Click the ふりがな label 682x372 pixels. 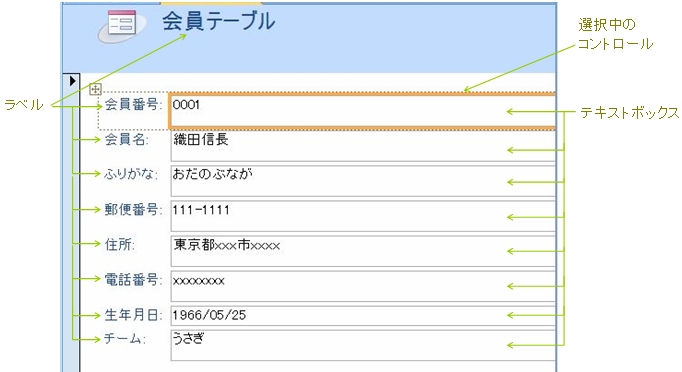coord(131,174)
